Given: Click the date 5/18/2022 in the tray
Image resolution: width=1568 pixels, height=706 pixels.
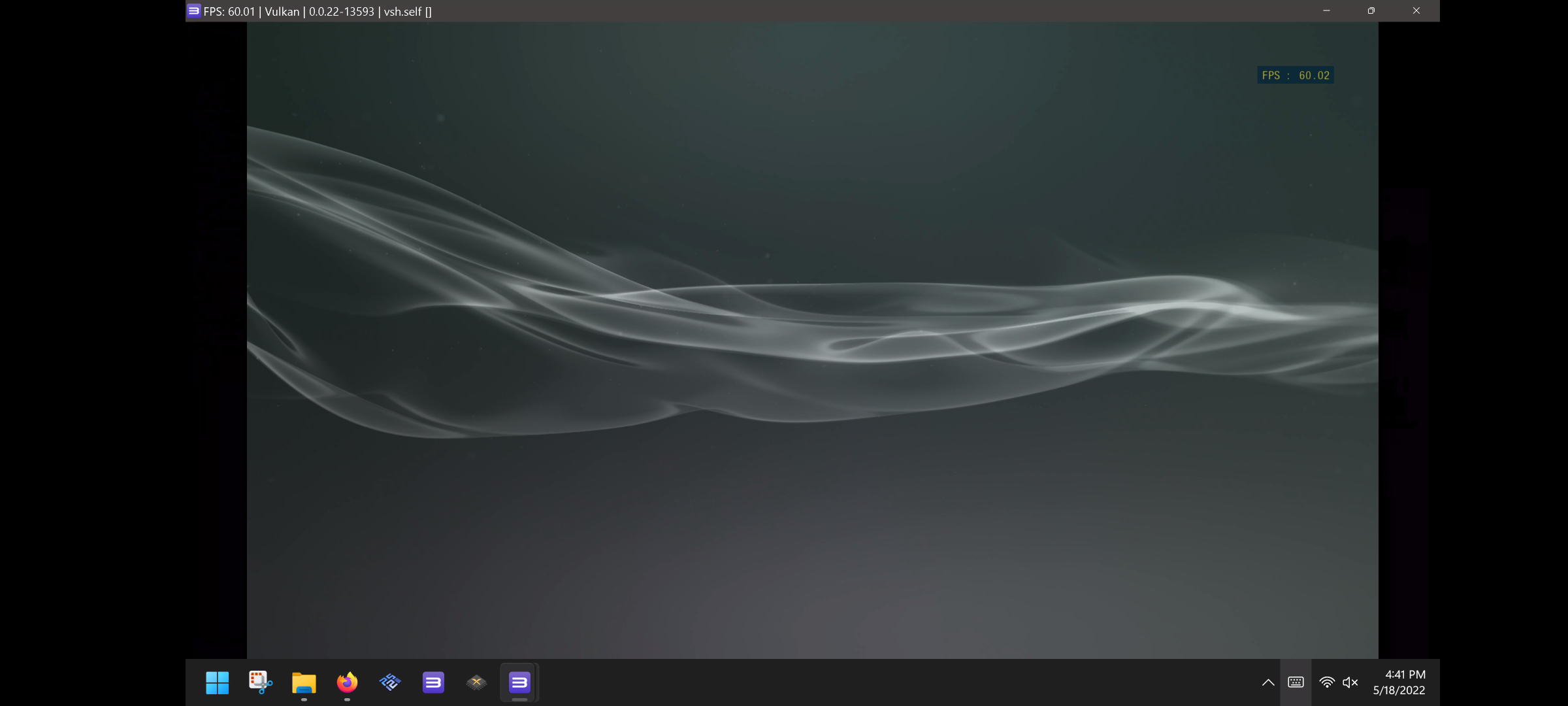Looking at the screenshot, I should 1398,690.
